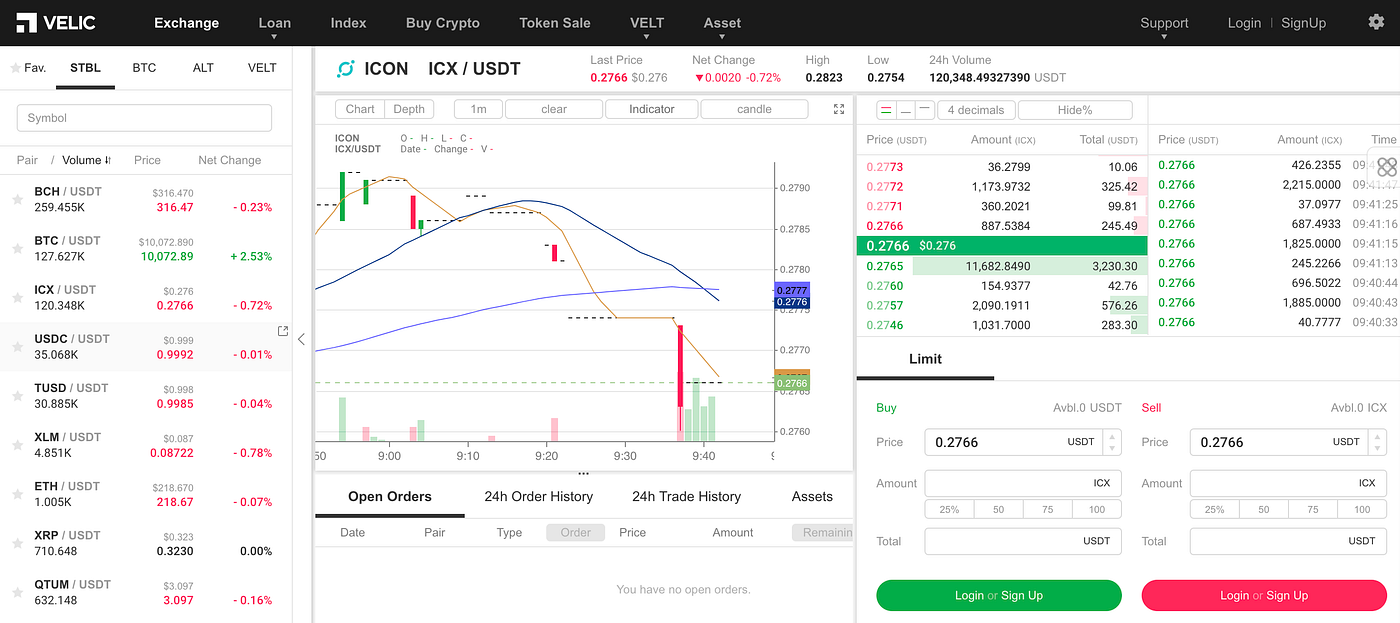Favorite the XLM / USDT pair star

(x=17, y=445)
